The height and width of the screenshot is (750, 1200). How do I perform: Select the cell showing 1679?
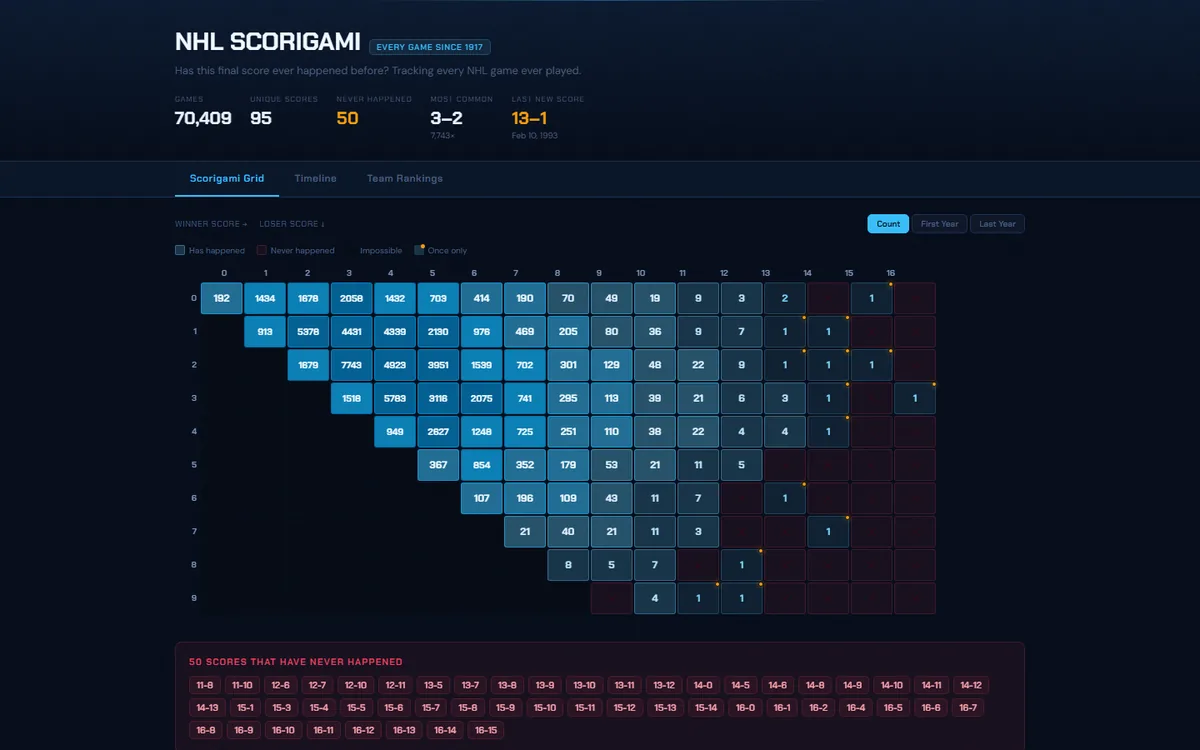(309, 365)
